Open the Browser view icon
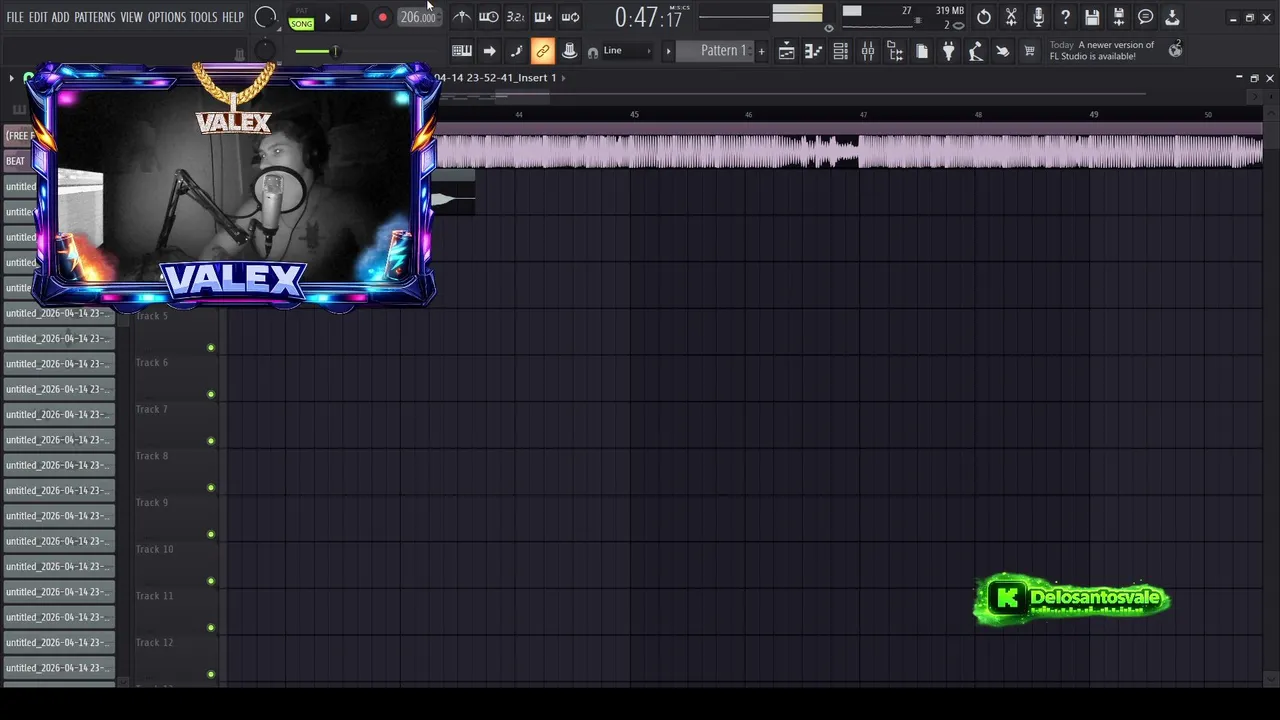Screen dimensions: 1280x720 click(x=895, y=51)
